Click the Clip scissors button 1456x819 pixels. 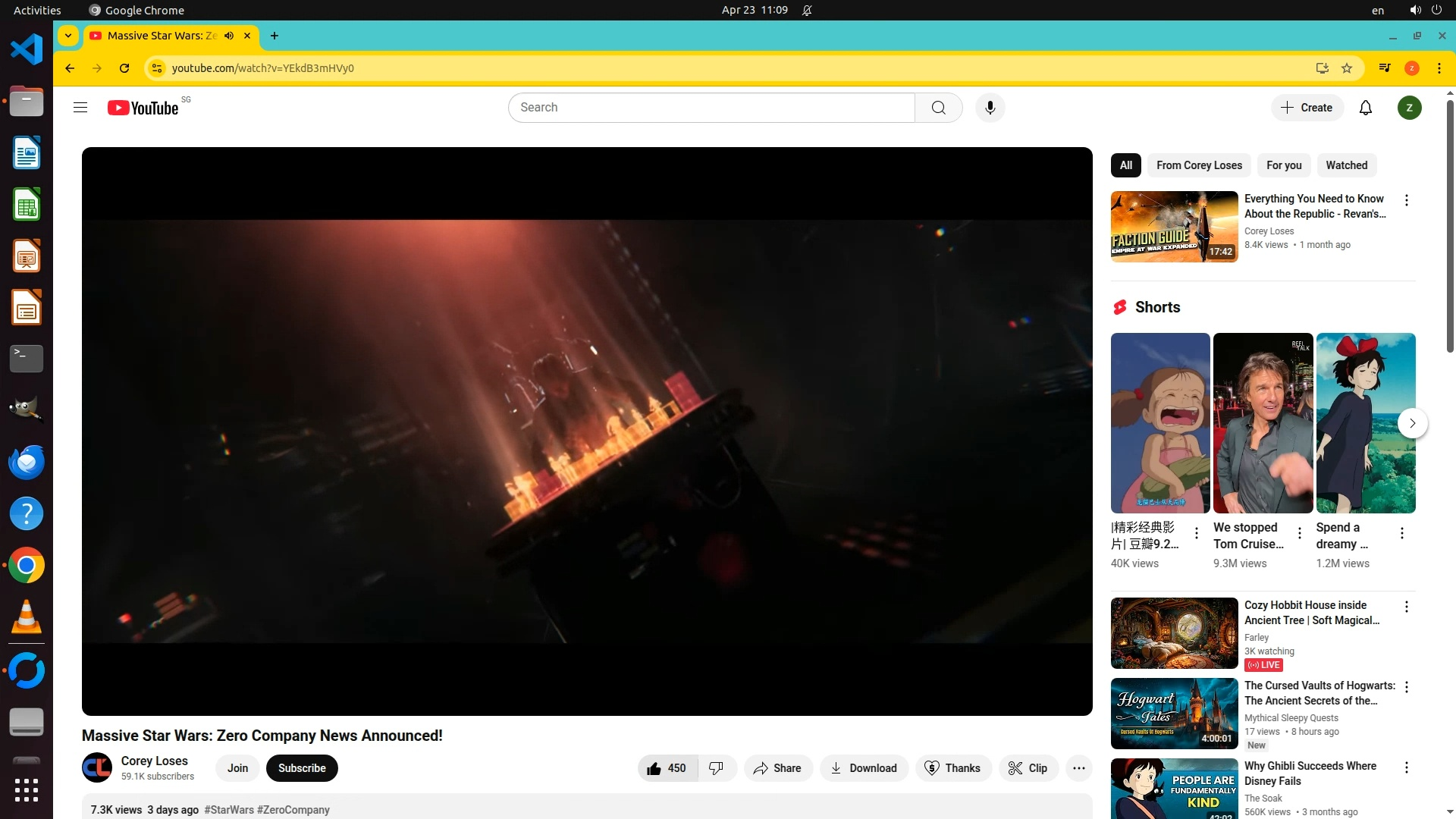1028,768
